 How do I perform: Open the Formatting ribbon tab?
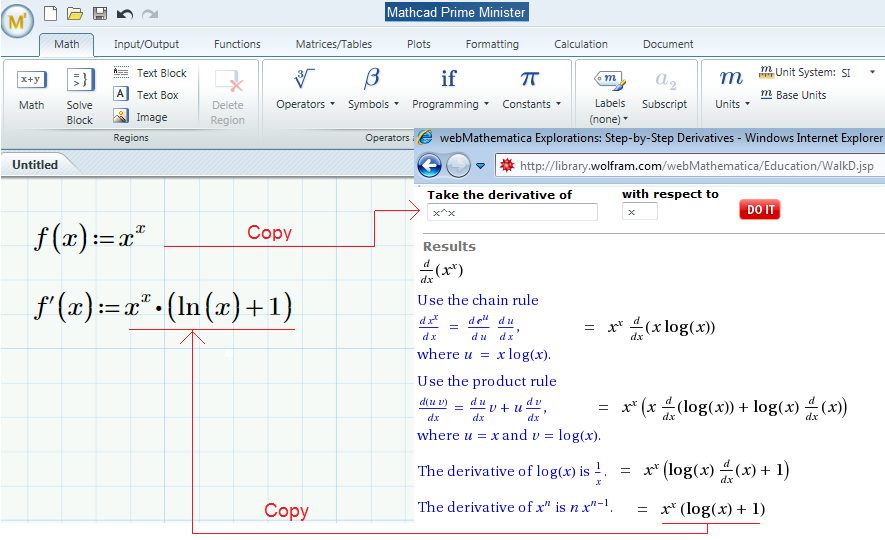tap(492, 44)
